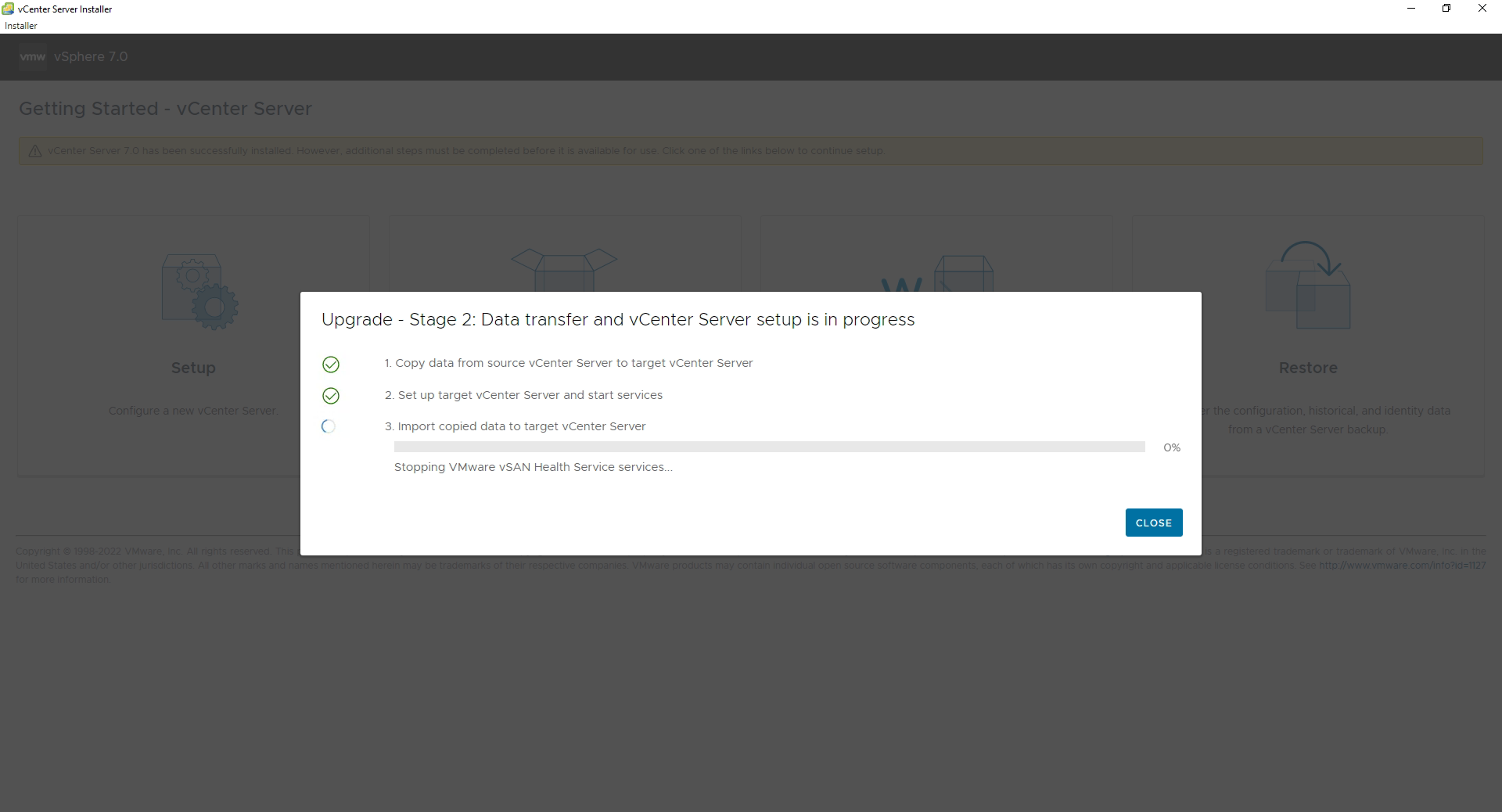Select the Restore card title
Viewport: 1502px width, 812px height.
(1308, 368)
